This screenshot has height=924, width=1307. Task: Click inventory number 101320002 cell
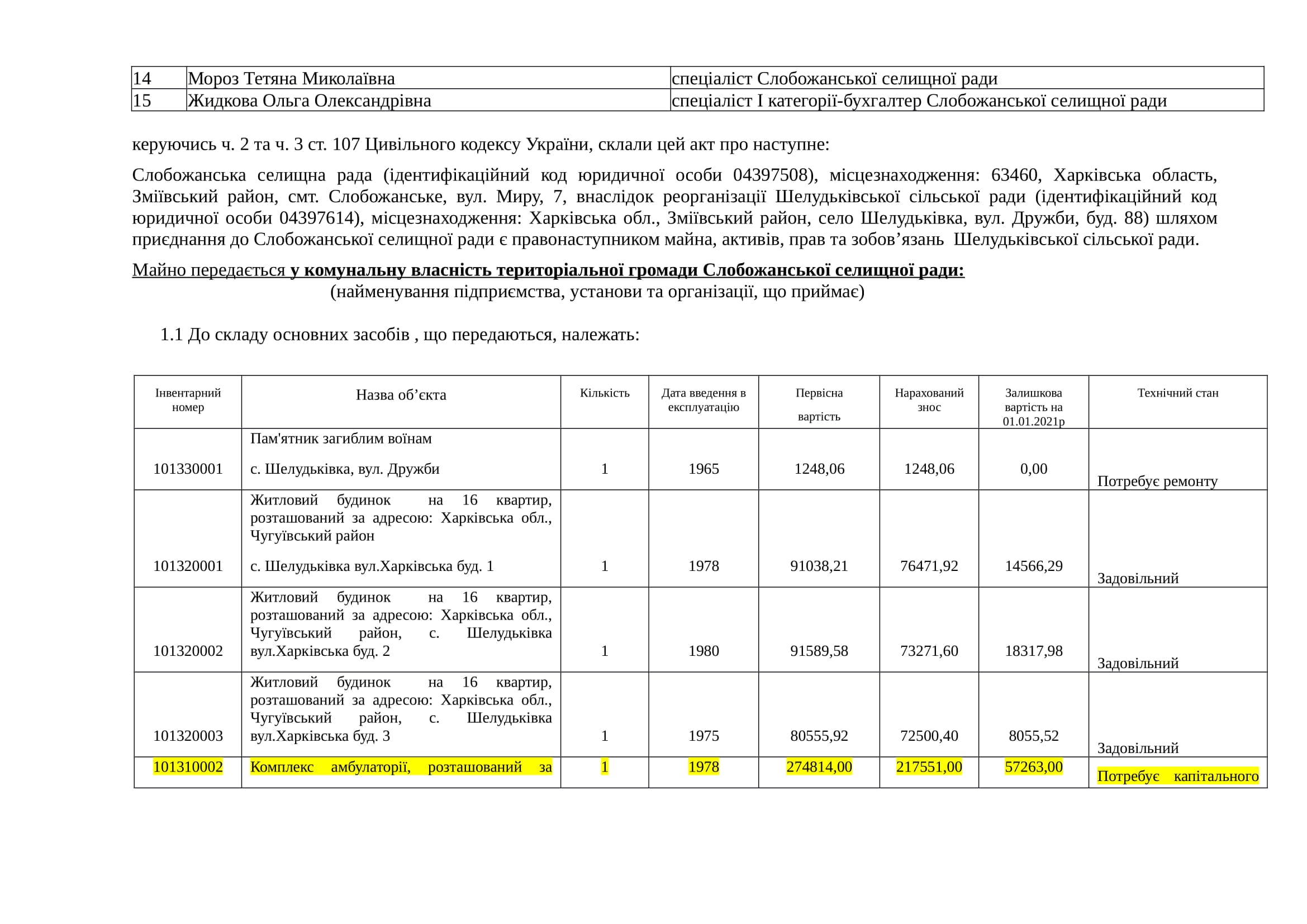point(188,651)
